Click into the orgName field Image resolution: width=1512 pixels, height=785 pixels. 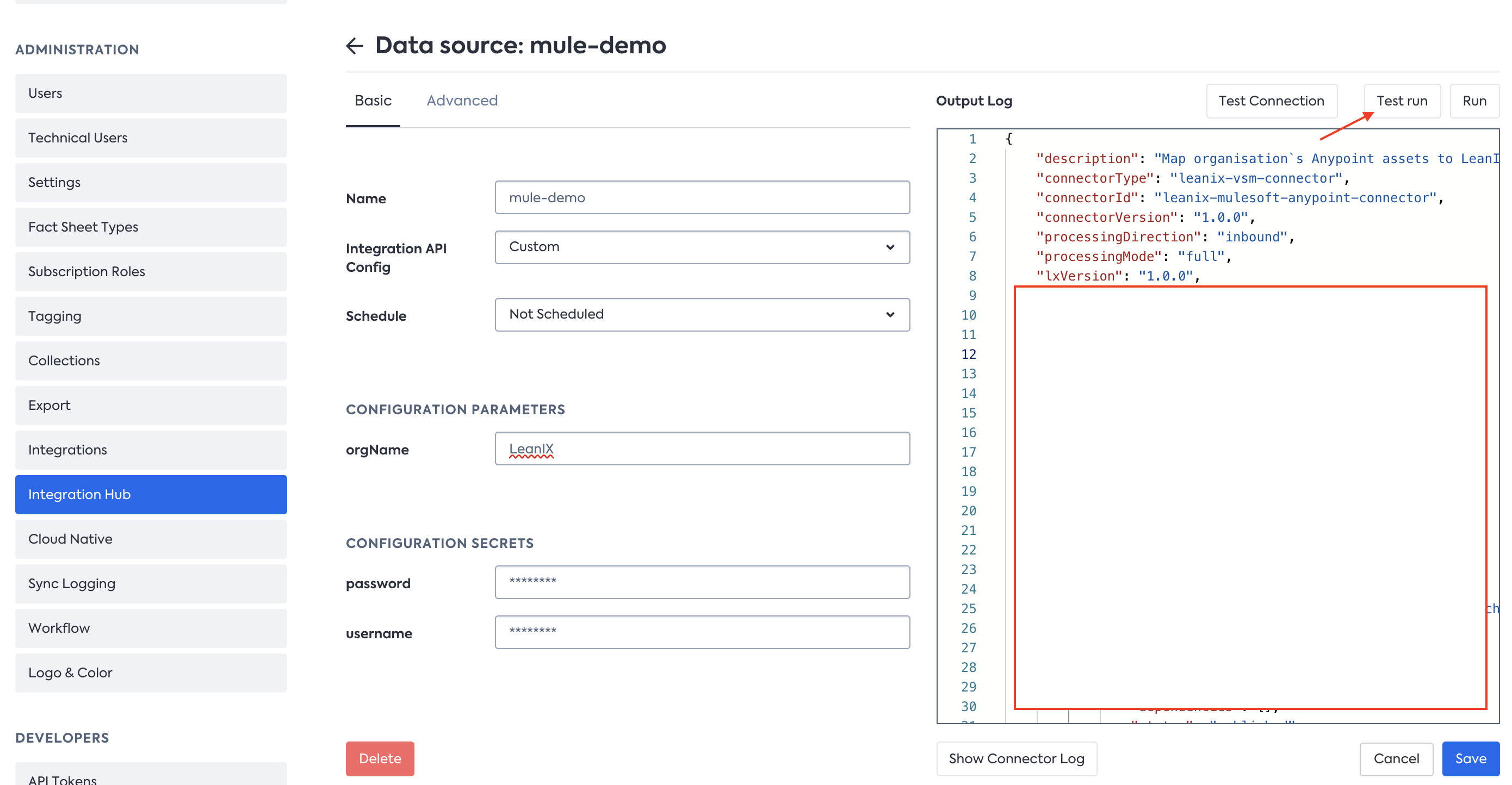(x=702, y=449)
